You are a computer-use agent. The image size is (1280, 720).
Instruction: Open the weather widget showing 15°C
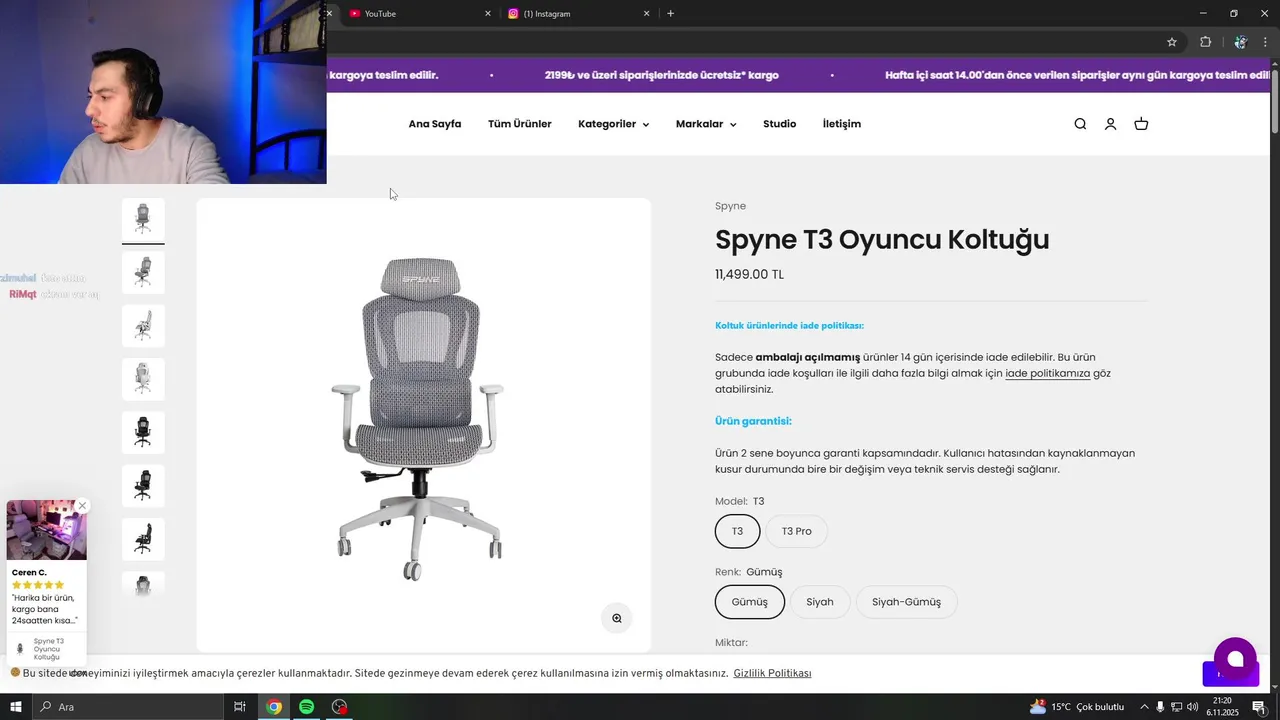tap(1076, 707)
